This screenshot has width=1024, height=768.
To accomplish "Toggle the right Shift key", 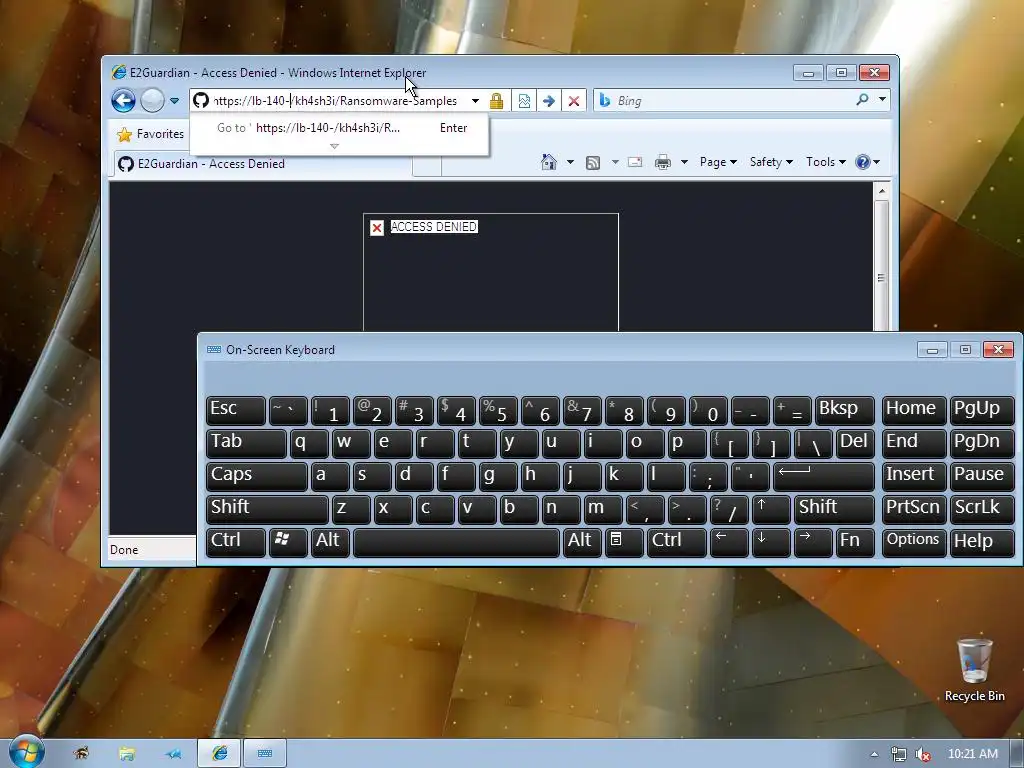I will coord(834,509).
